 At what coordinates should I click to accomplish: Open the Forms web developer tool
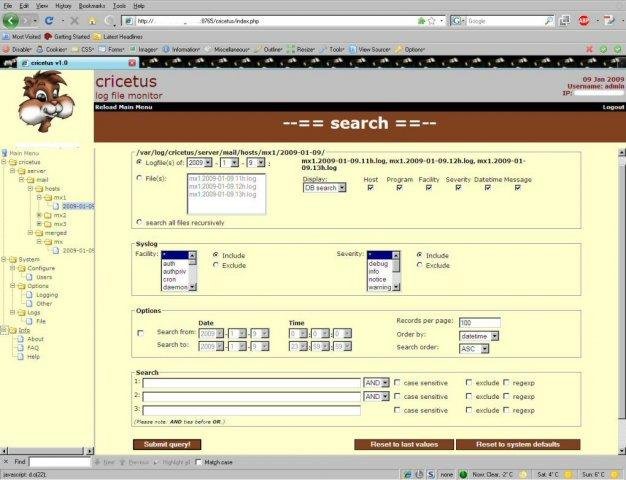112,50
